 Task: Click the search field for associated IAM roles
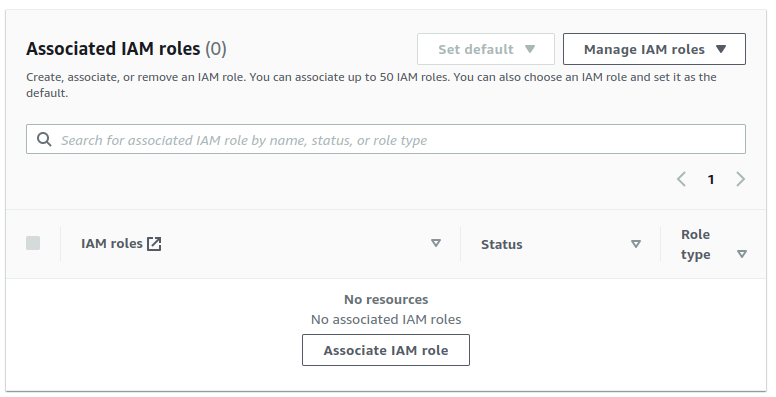[x=386, y=139]
